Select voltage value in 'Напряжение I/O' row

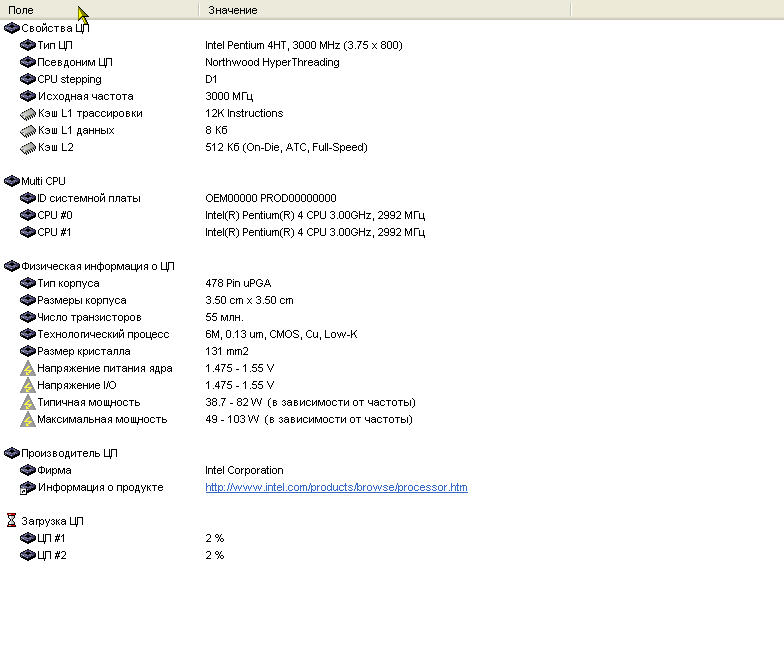point(240,385)
